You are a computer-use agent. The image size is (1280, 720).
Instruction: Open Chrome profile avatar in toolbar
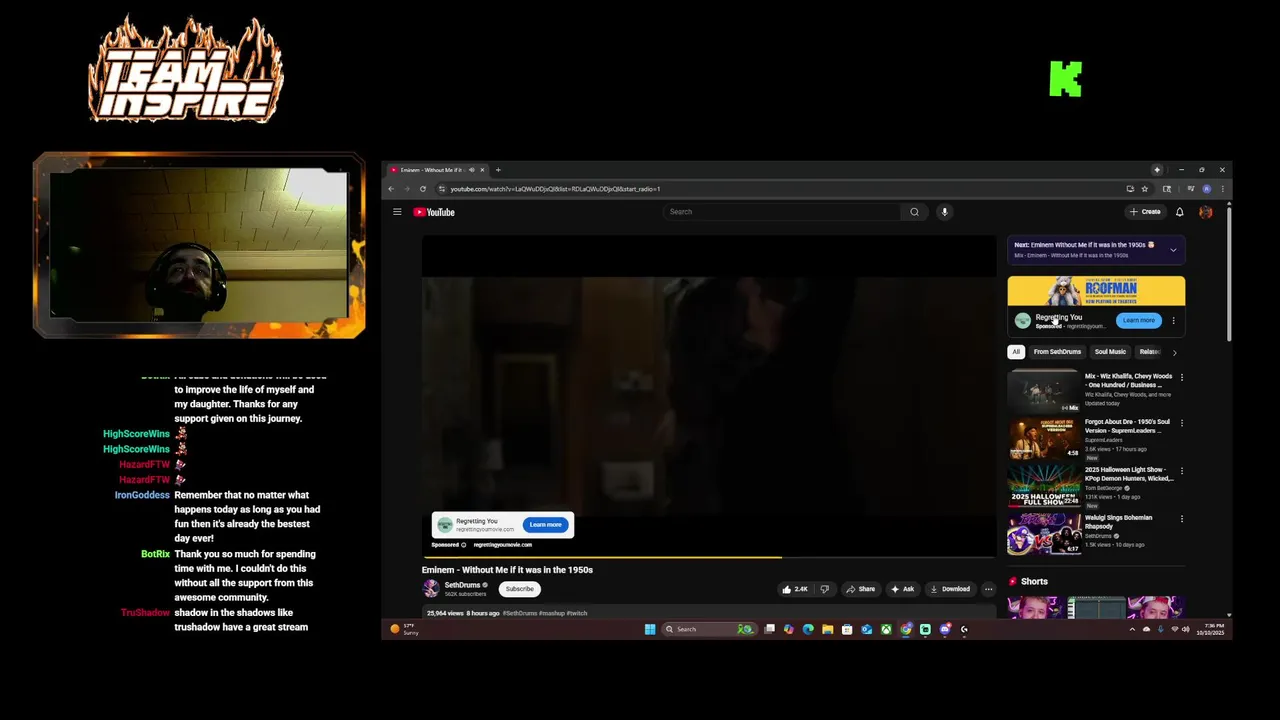coord(1207,189)
